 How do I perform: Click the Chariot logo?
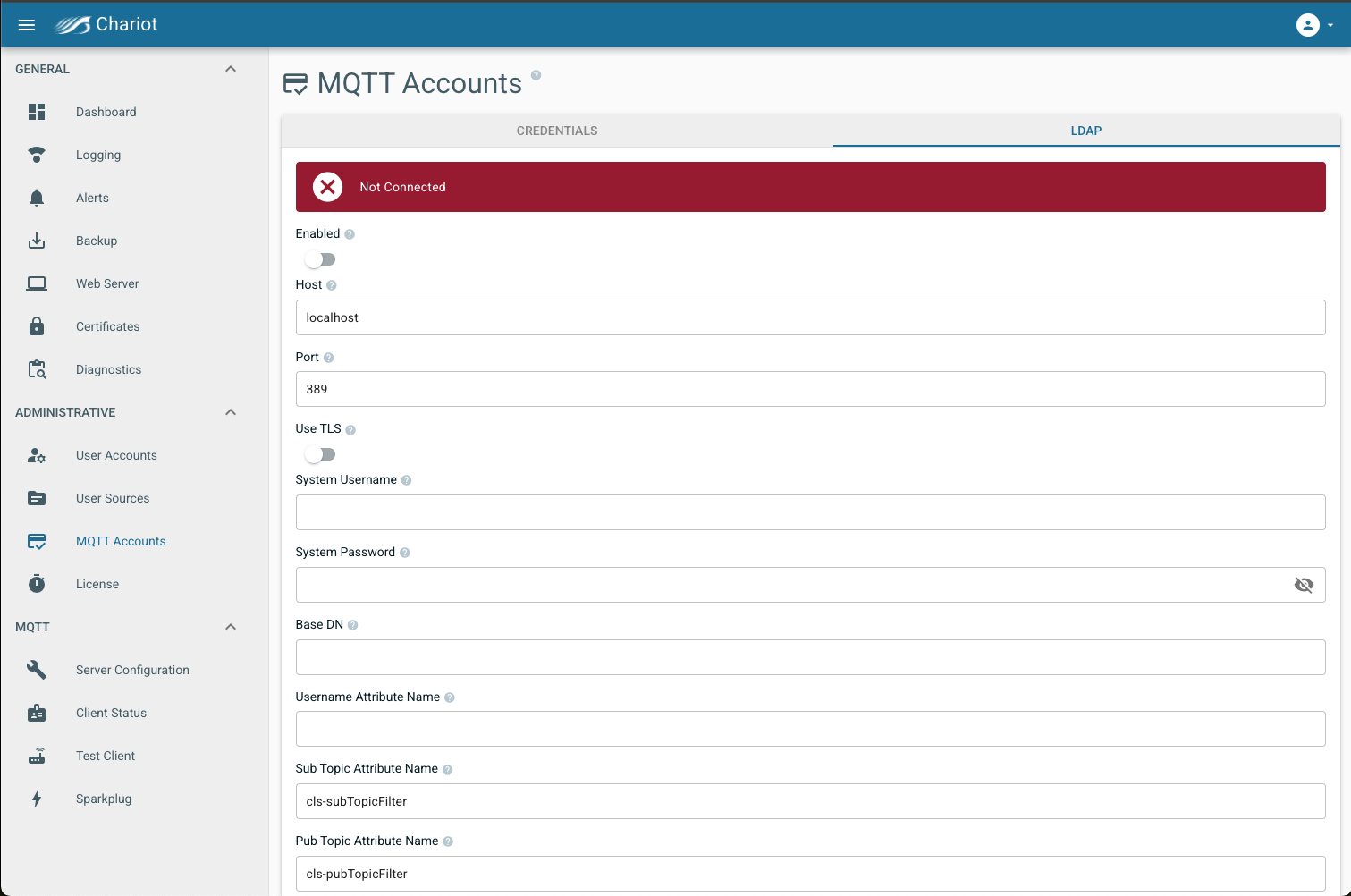pyautogui.click(x=106, y=24)
